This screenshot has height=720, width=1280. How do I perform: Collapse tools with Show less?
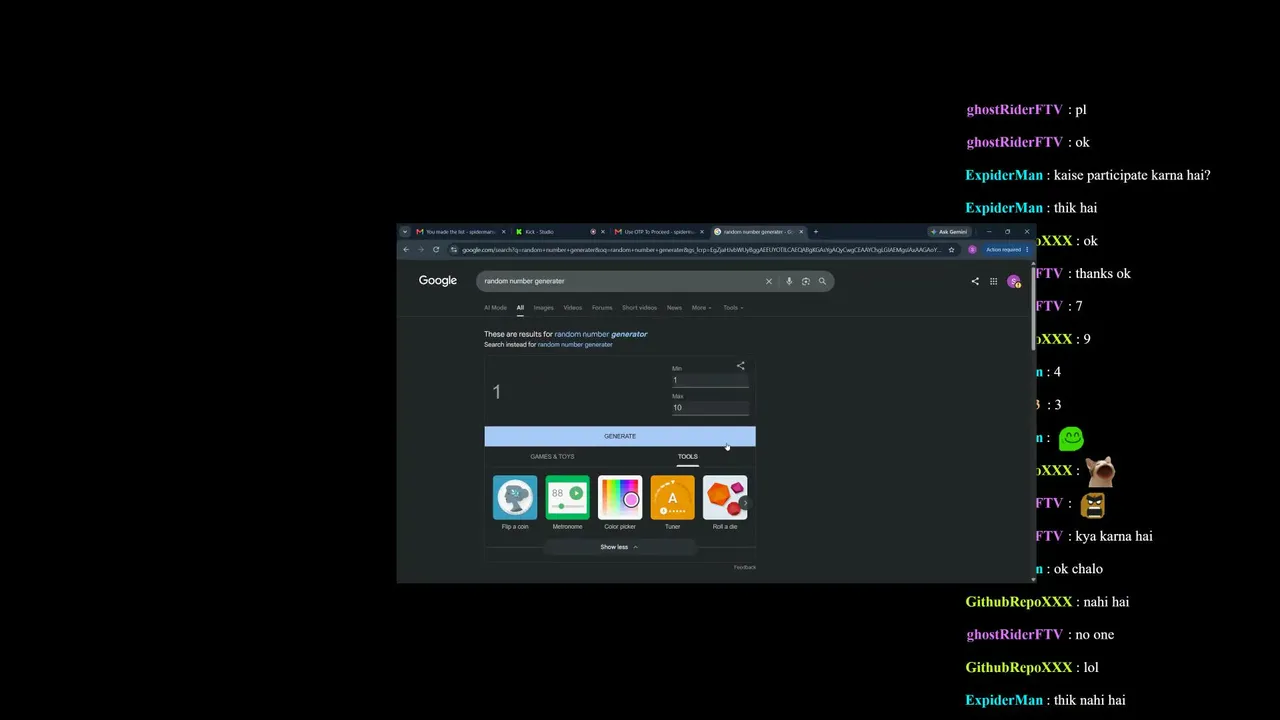pyautogui.click(x=619, y=547)
